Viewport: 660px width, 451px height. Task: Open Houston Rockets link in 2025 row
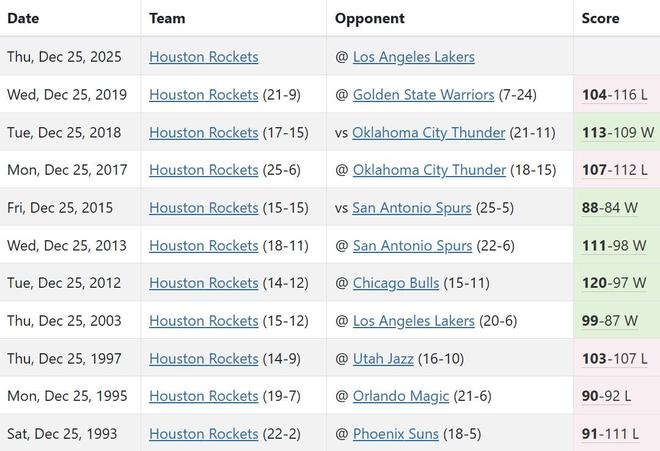[204, 57]
